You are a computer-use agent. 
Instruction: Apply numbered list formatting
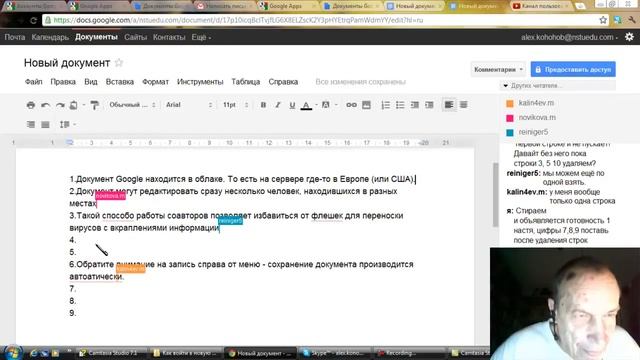pyautogui.click(x=385, y=105)
